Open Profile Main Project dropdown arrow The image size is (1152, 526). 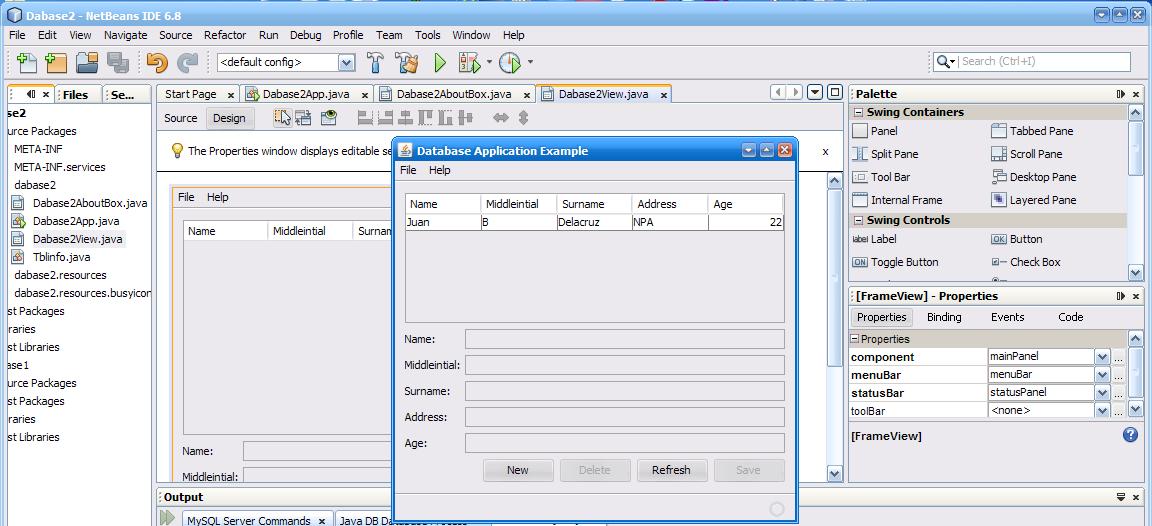point(530,62)
